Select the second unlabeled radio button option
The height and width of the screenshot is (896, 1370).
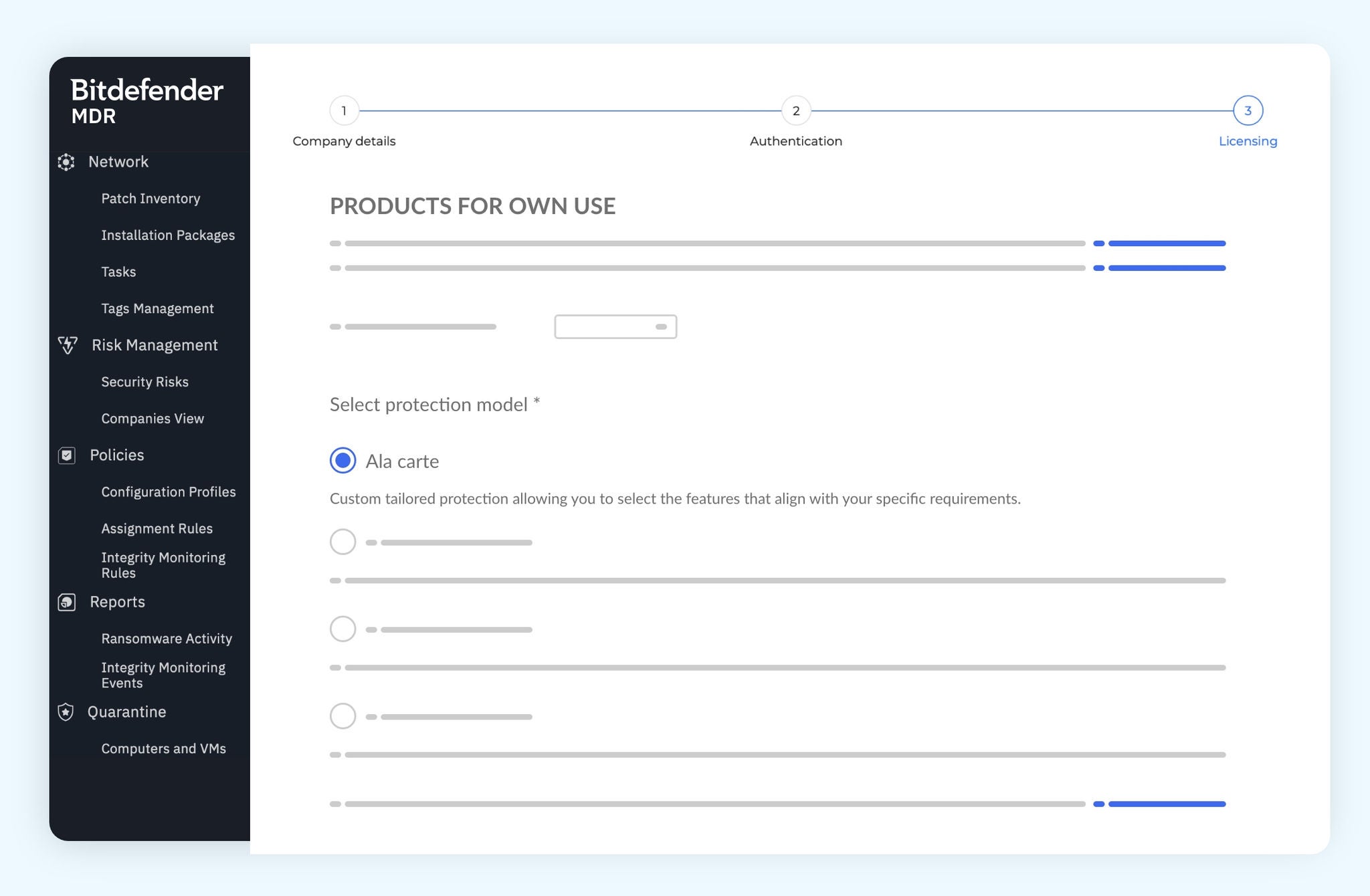pos(342,629)
